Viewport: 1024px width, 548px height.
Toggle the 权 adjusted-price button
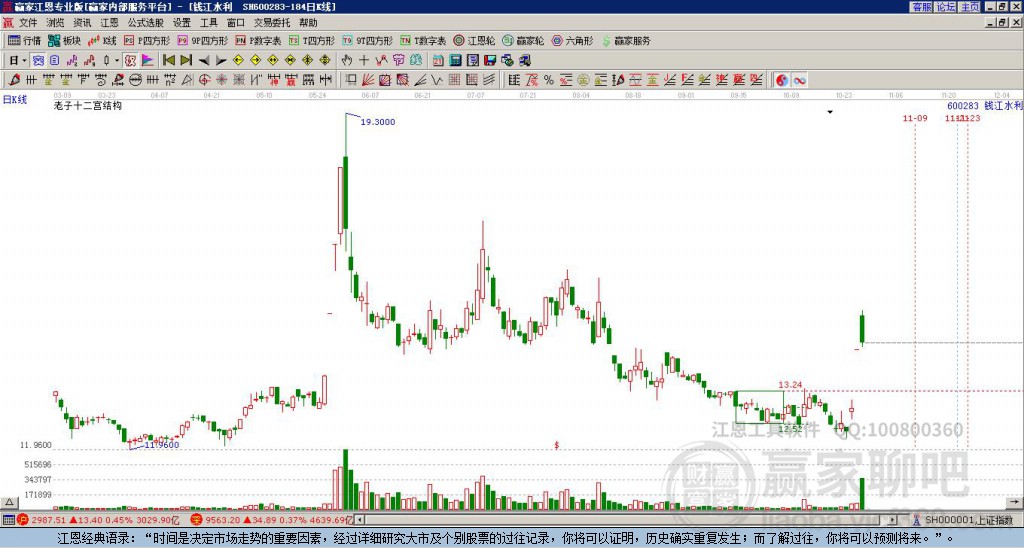click(130, 60)
